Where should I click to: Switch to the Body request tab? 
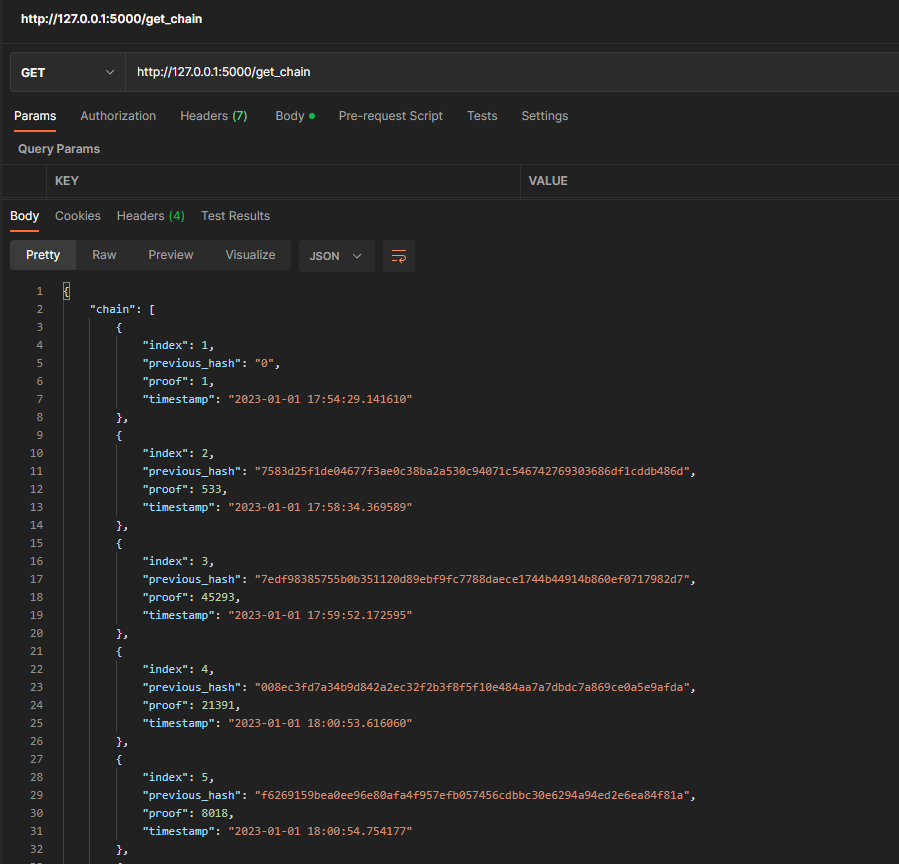pos(289,116)
